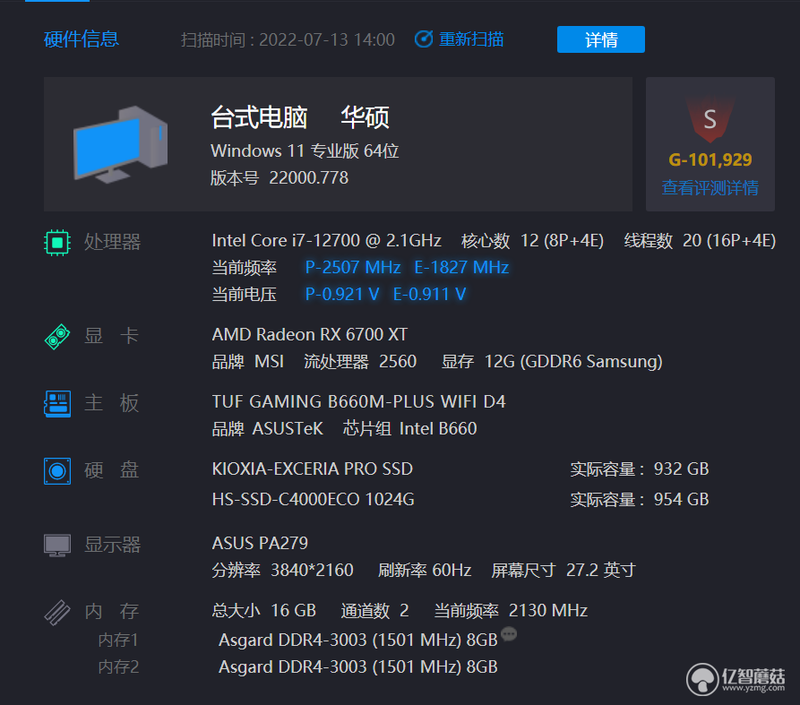Select the 内存 label
800x705 pixels.
coord(111,611)
